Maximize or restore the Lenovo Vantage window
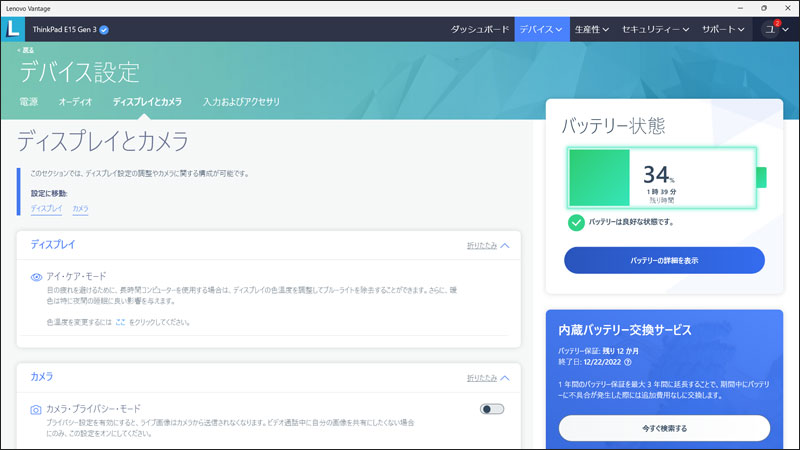The height and width of the screenshot is (450, 800). coord(764,8)
